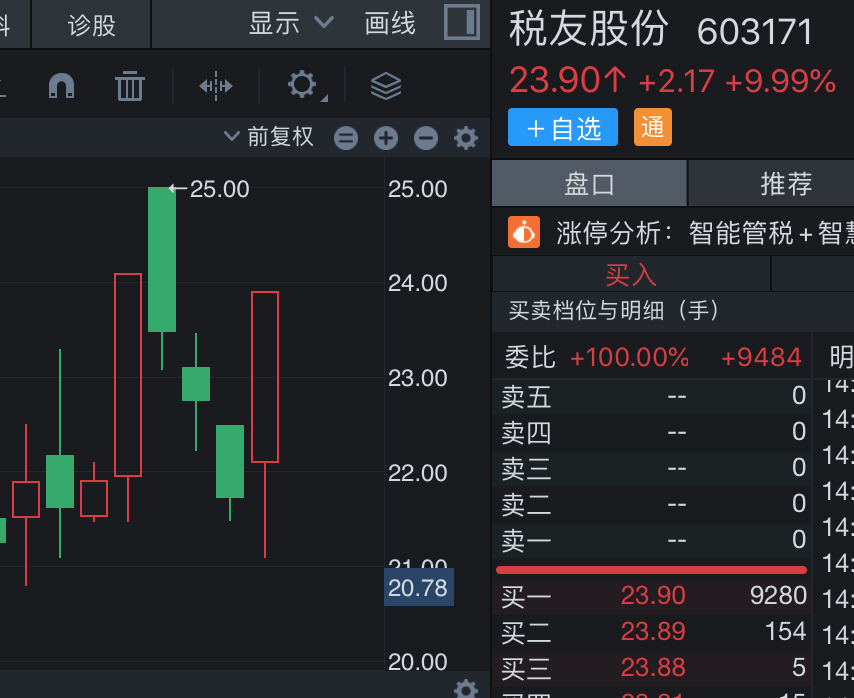Click the round plus zoom-in icon
Viewport: 854px width, 698px height.
coord(386,138)
